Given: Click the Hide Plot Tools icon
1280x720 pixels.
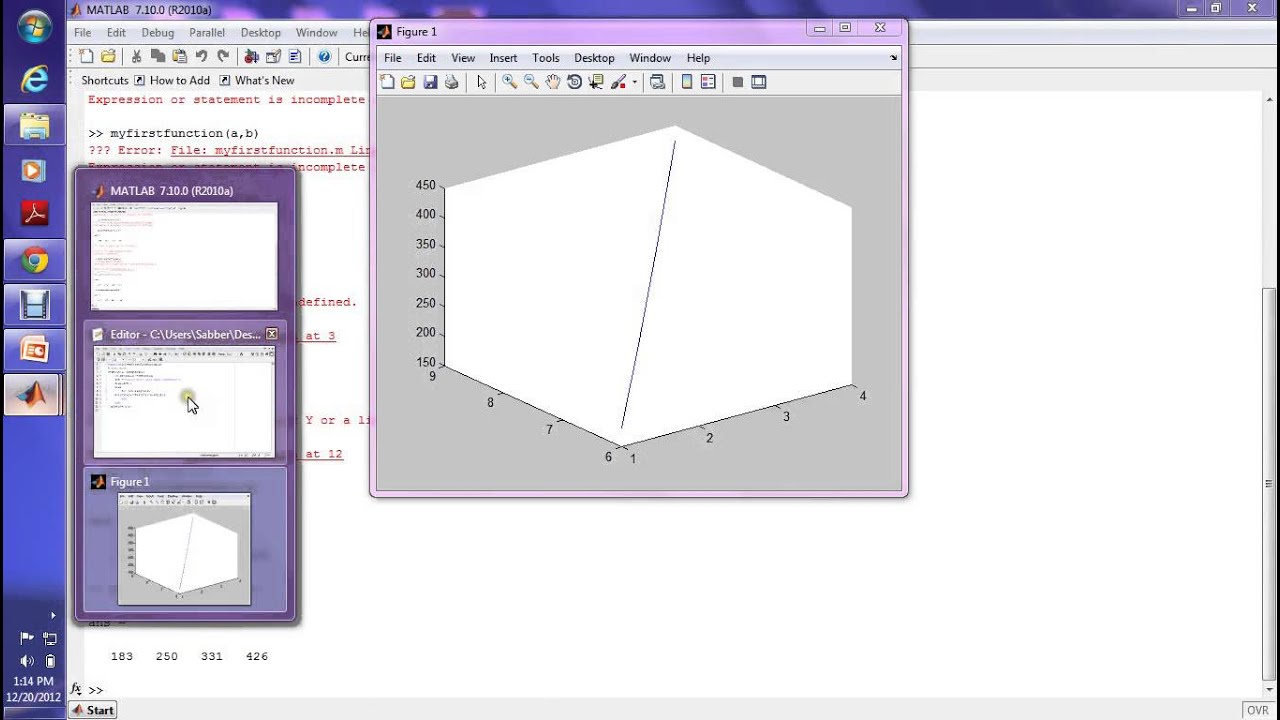Looking at the screenshot, I should [x=738, y=82].
